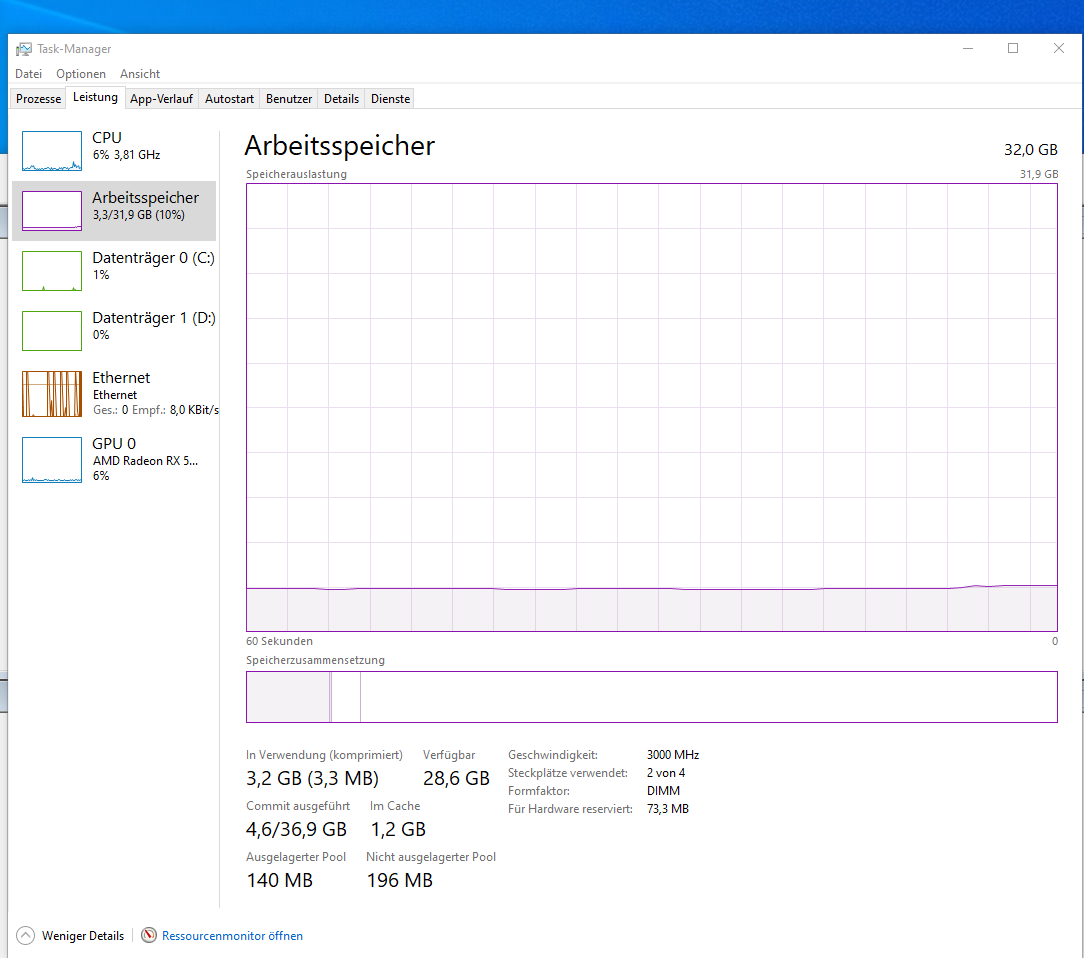
Task: Click the '73,3 MB' hardware reserved value
Action: (668, 809)
